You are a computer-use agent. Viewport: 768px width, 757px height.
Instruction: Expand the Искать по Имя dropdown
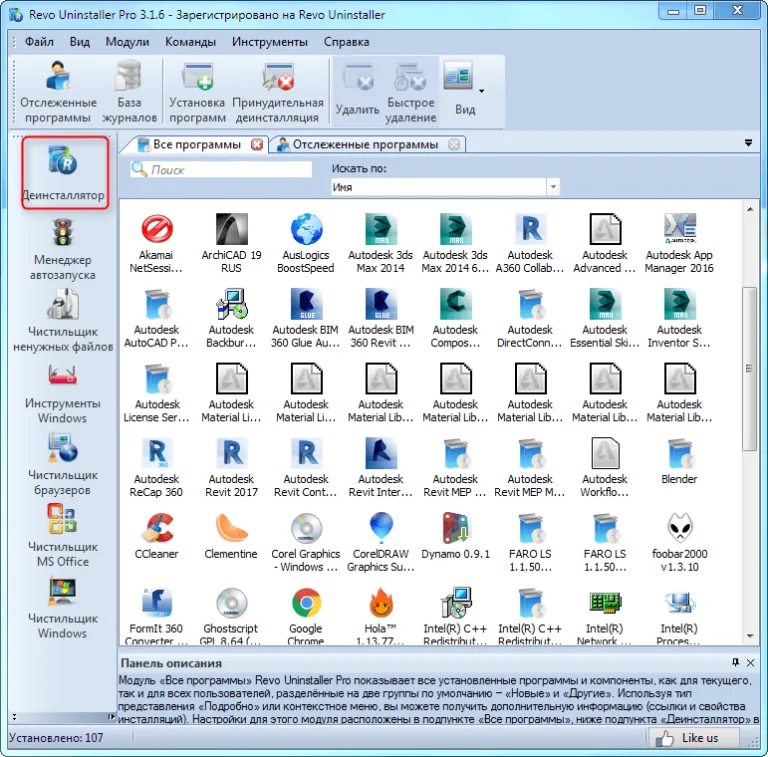553,187
